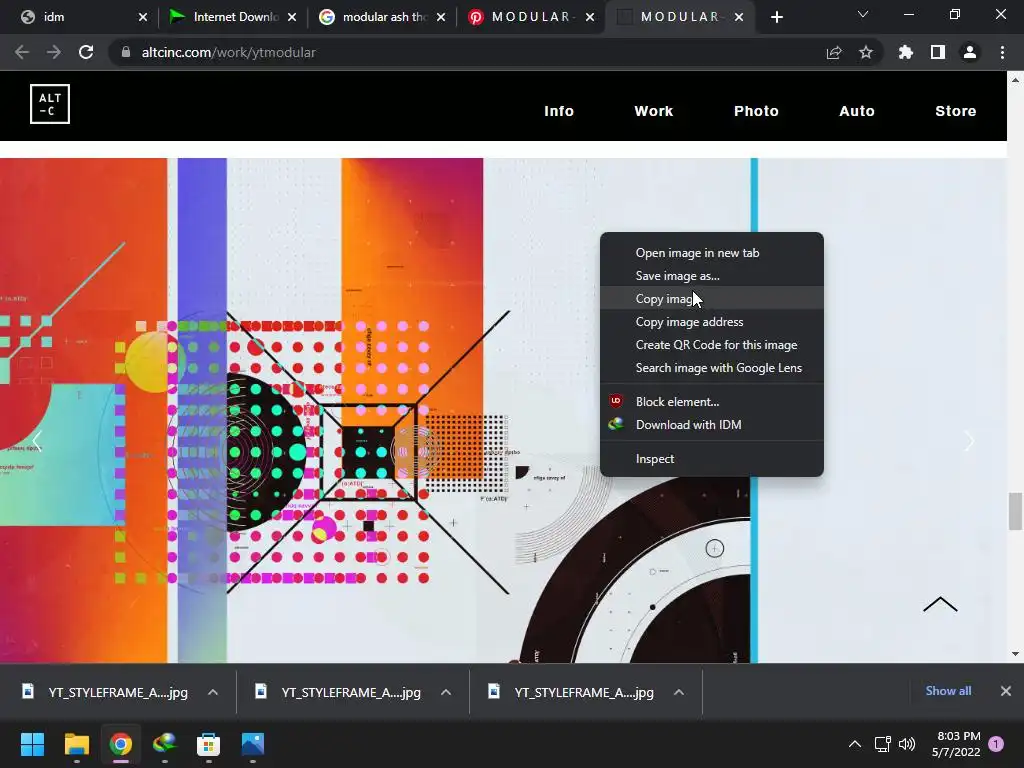
Task: Close the idm tab
Action: click(x=143, y=17)
